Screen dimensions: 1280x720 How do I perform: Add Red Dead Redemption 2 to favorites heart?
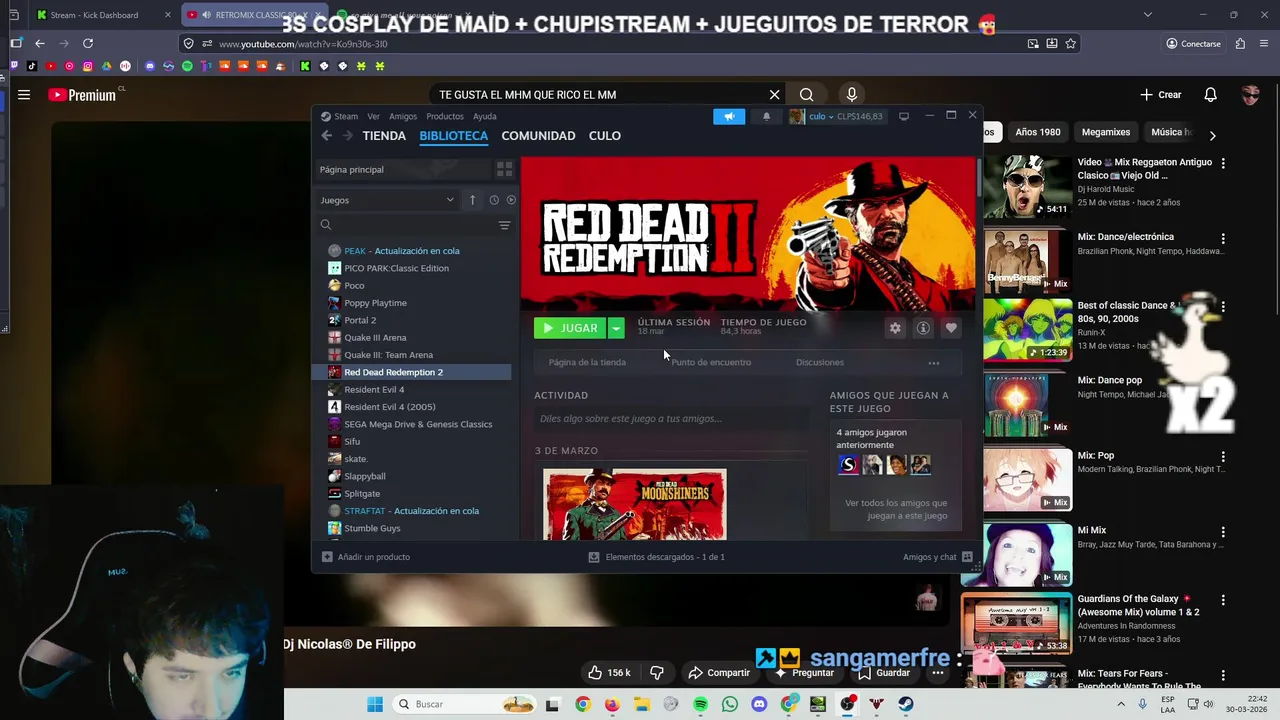point(951,328)
